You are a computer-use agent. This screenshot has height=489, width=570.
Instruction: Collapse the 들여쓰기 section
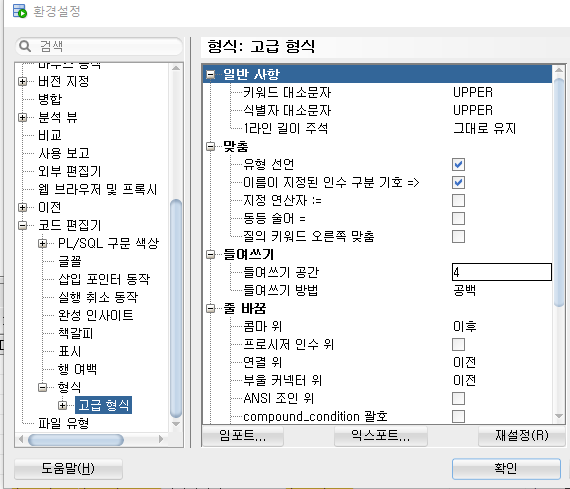210,254
